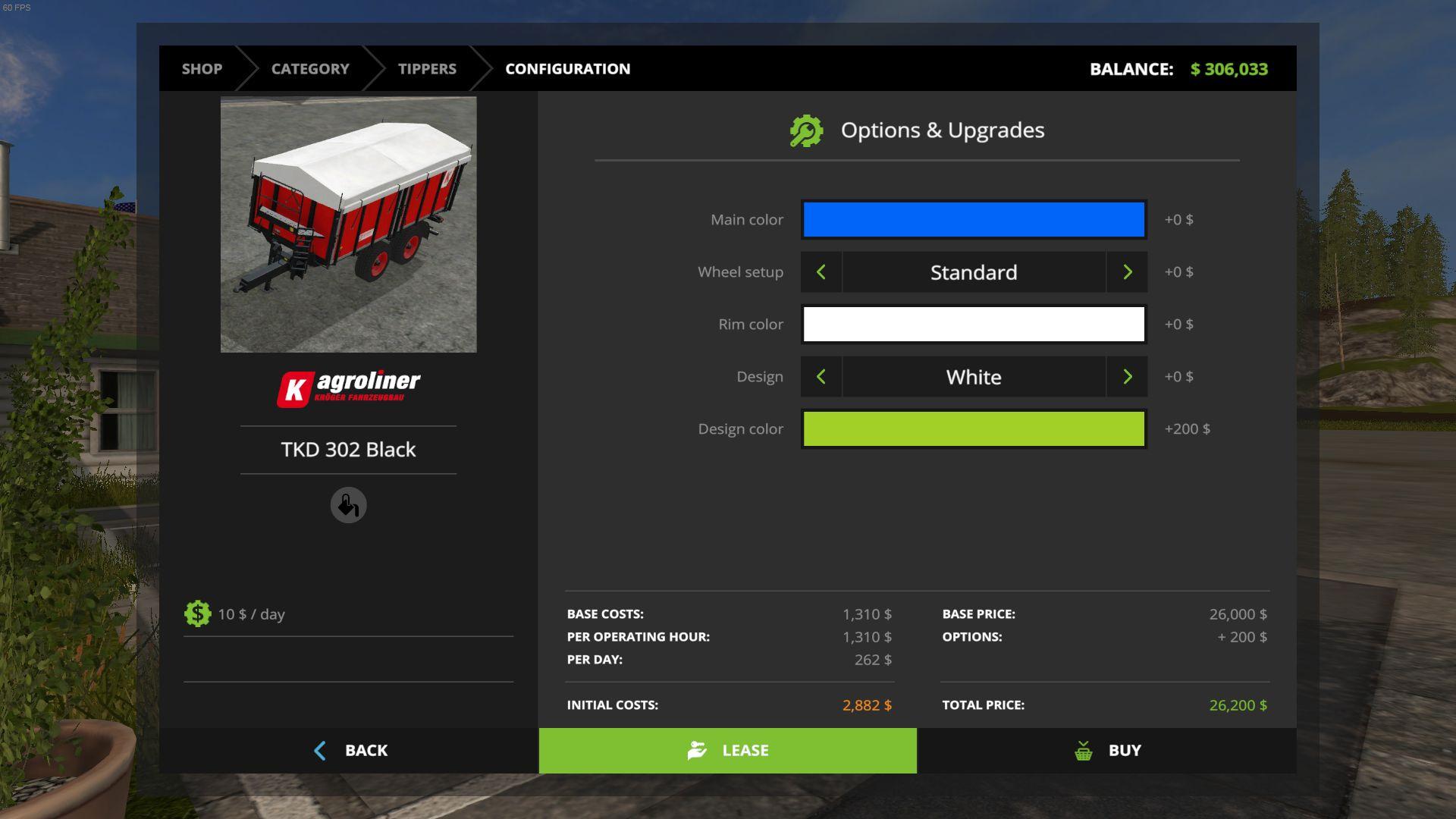Image resolution: width=1456 pixels, height=819 pixels.
Task: Click the blue back arrow icon
Action: pos(320,750)
